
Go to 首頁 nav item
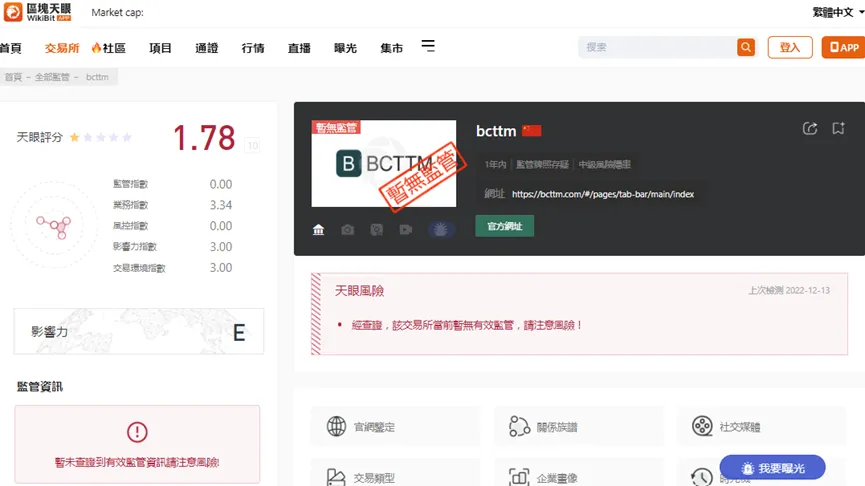10,48
